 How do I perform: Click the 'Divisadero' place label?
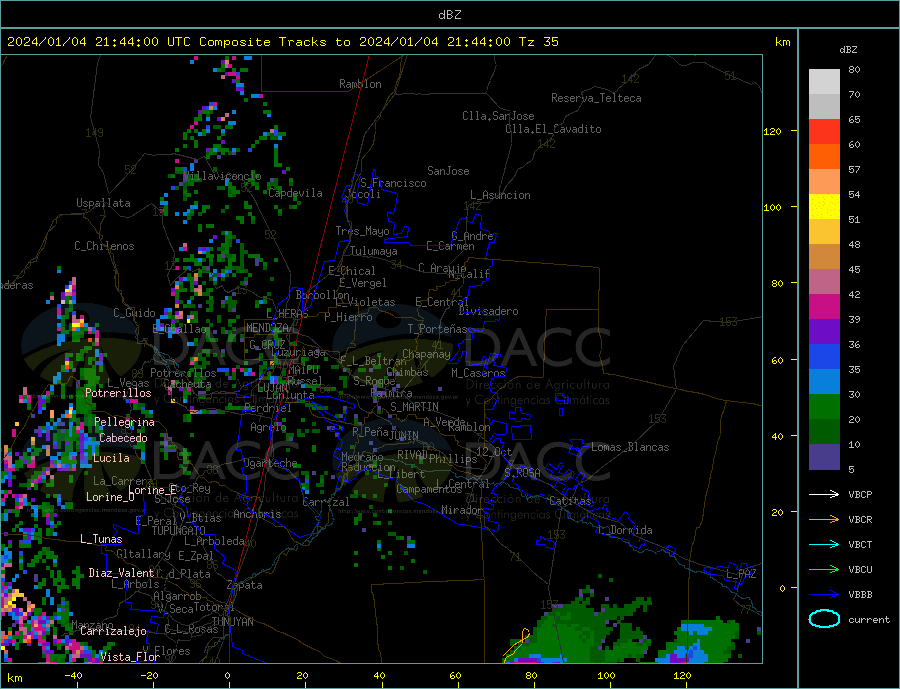[x=488, y=311]
